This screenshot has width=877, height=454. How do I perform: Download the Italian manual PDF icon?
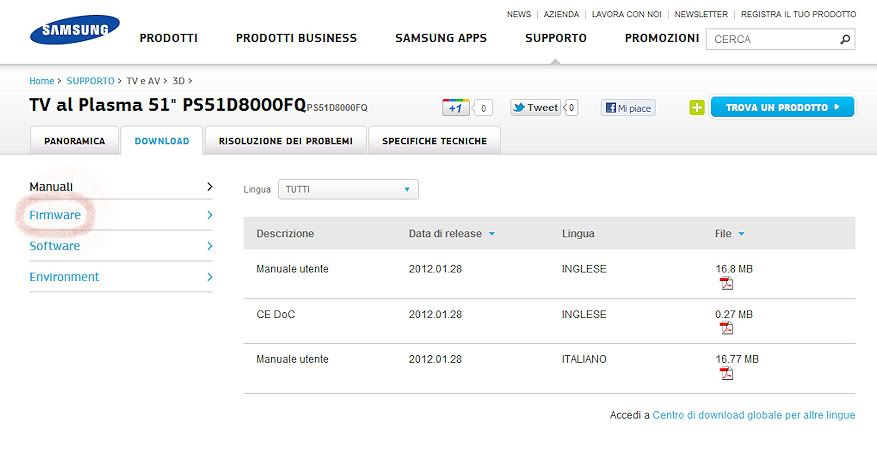tap(726, 373)
